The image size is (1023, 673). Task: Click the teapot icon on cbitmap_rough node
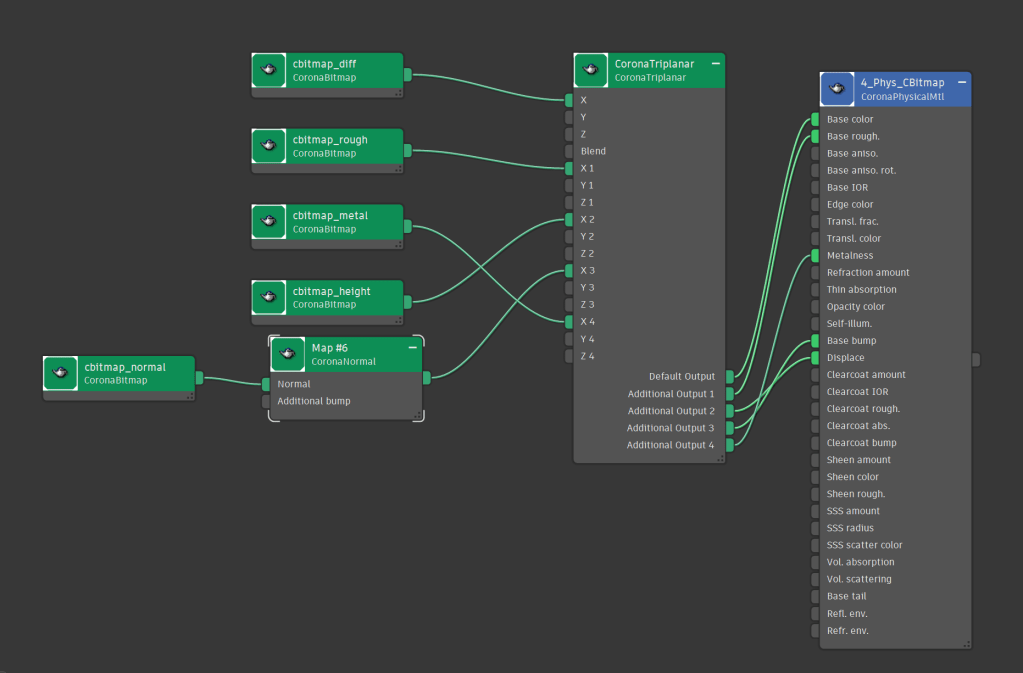269,146
